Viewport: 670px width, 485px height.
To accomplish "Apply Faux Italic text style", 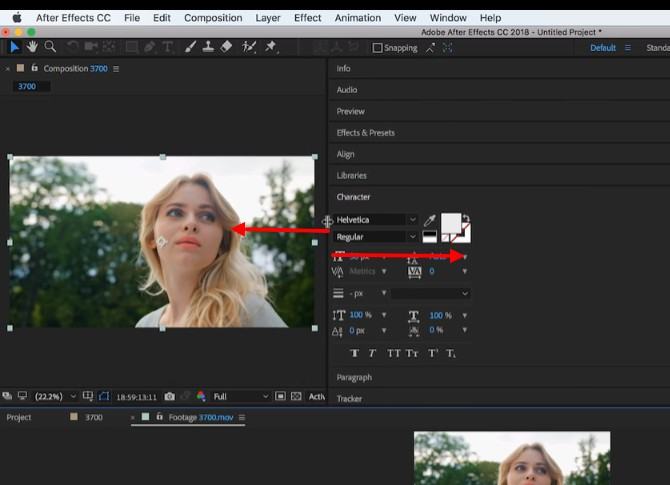I will click(x=372, y=353).
